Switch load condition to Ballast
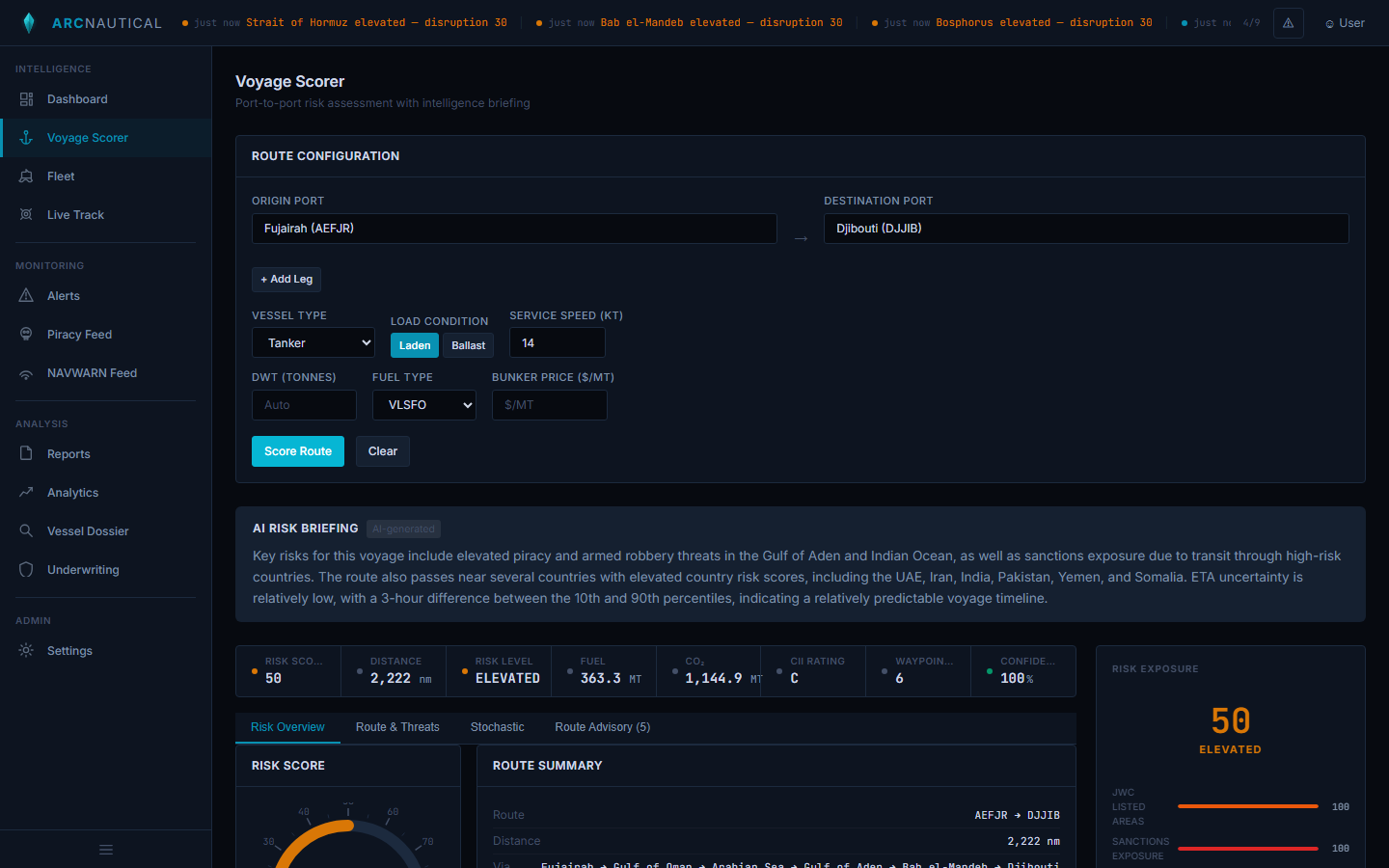Image resolution: width=1389 pixels, height=868 pixels. pyautogui.click(x=468, y=344)
